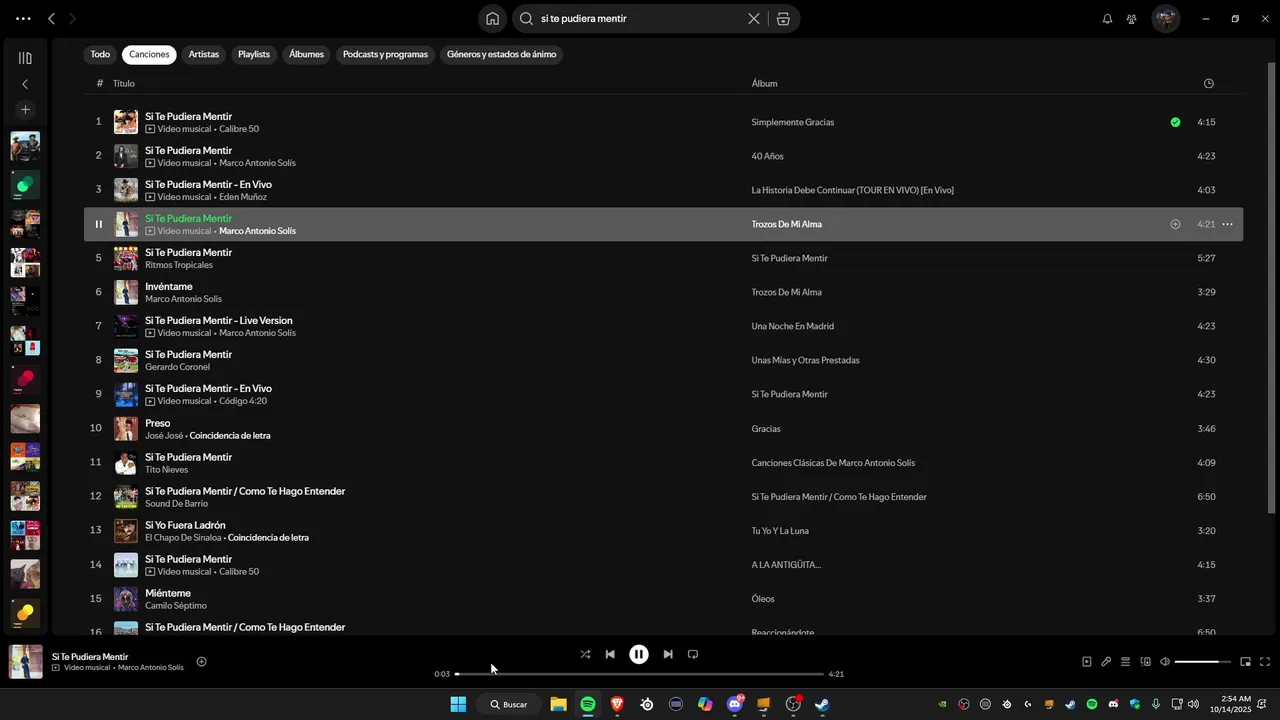Clear the search query with the X

(754, 18)
